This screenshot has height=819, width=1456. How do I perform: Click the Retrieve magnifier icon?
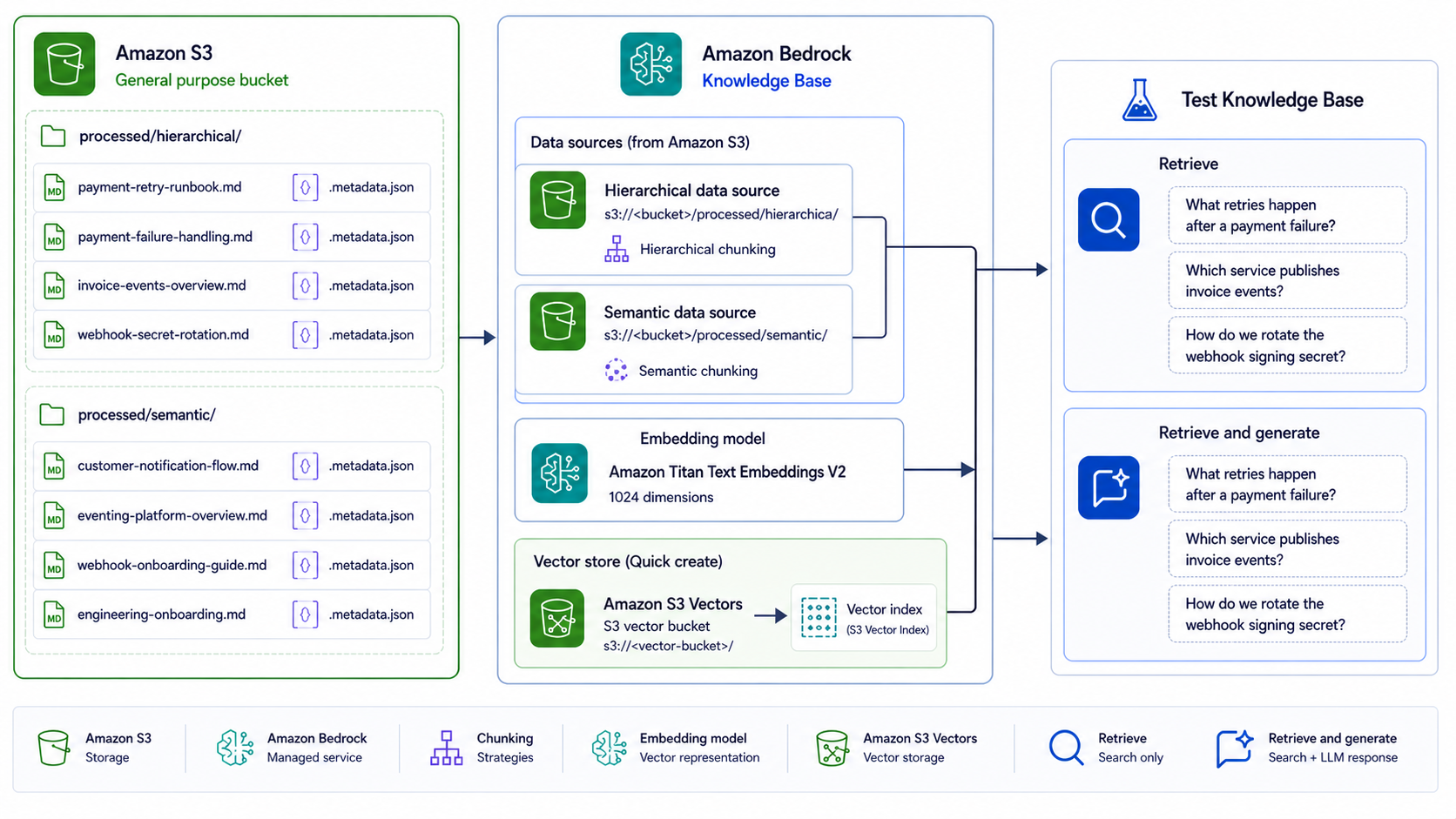[x=1109, y=219]
